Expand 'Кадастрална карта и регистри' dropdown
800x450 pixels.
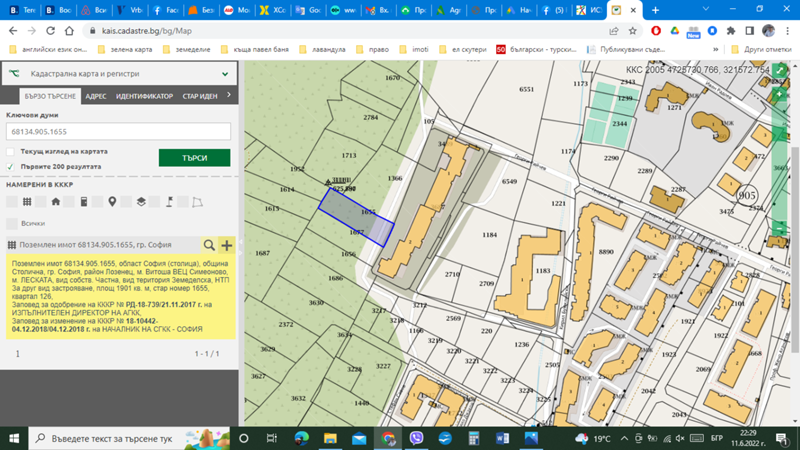(226, 74)
